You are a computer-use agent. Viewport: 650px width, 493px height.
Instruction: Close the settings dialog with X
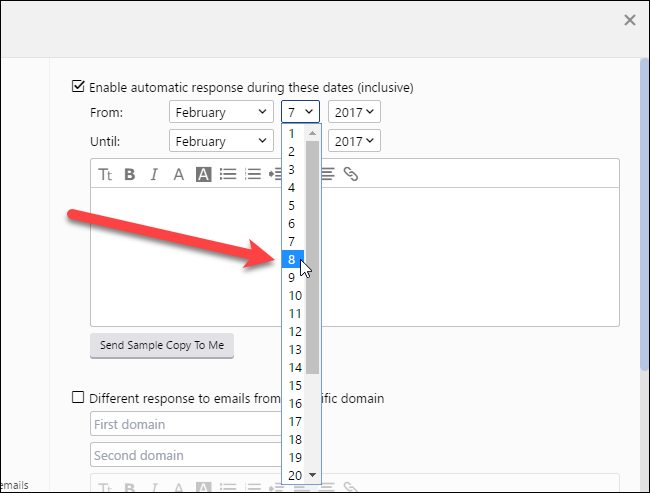click(630, 20)
